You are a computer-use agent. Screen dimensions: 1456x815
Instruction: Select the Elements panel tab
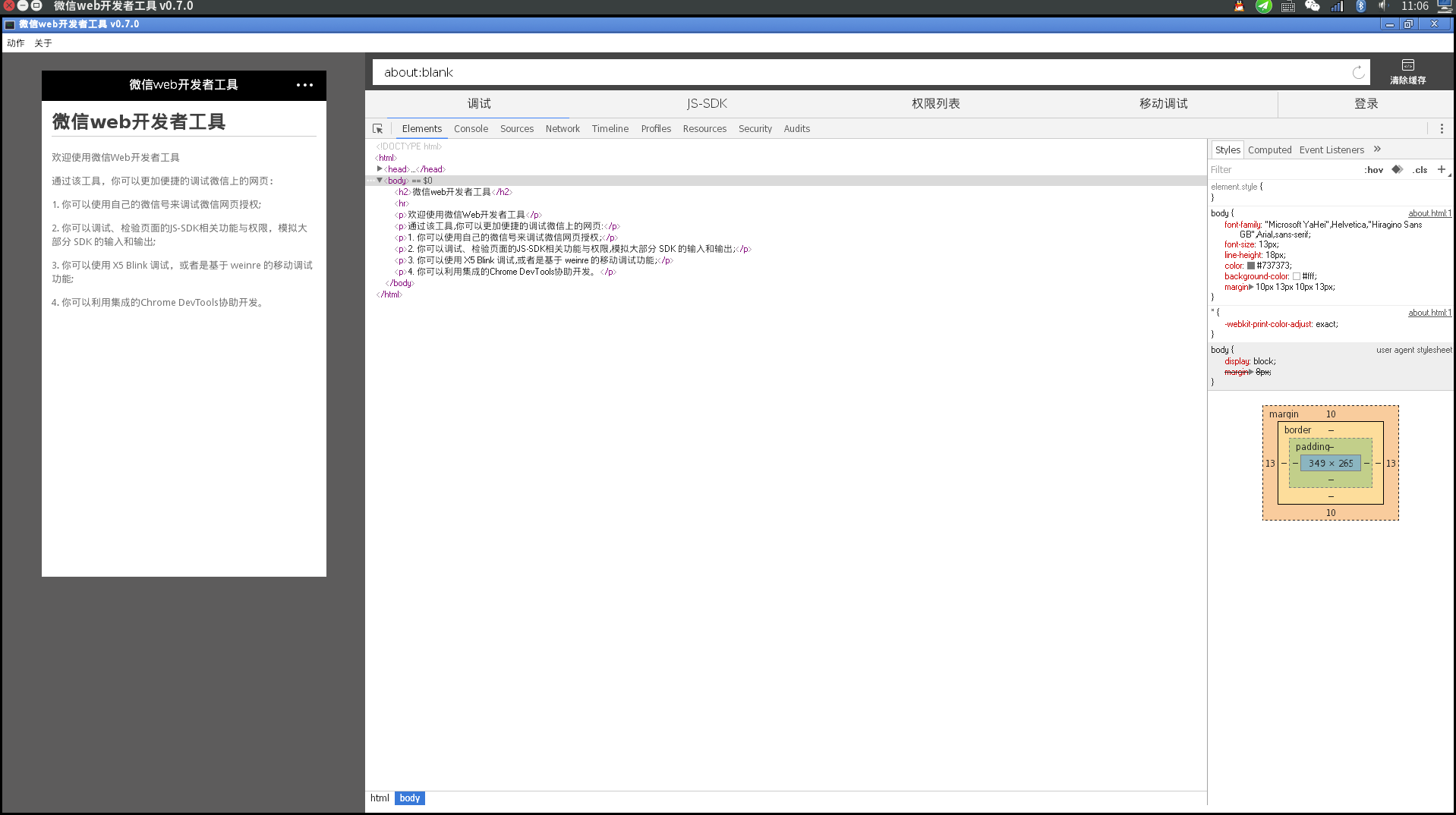(422, 129)
